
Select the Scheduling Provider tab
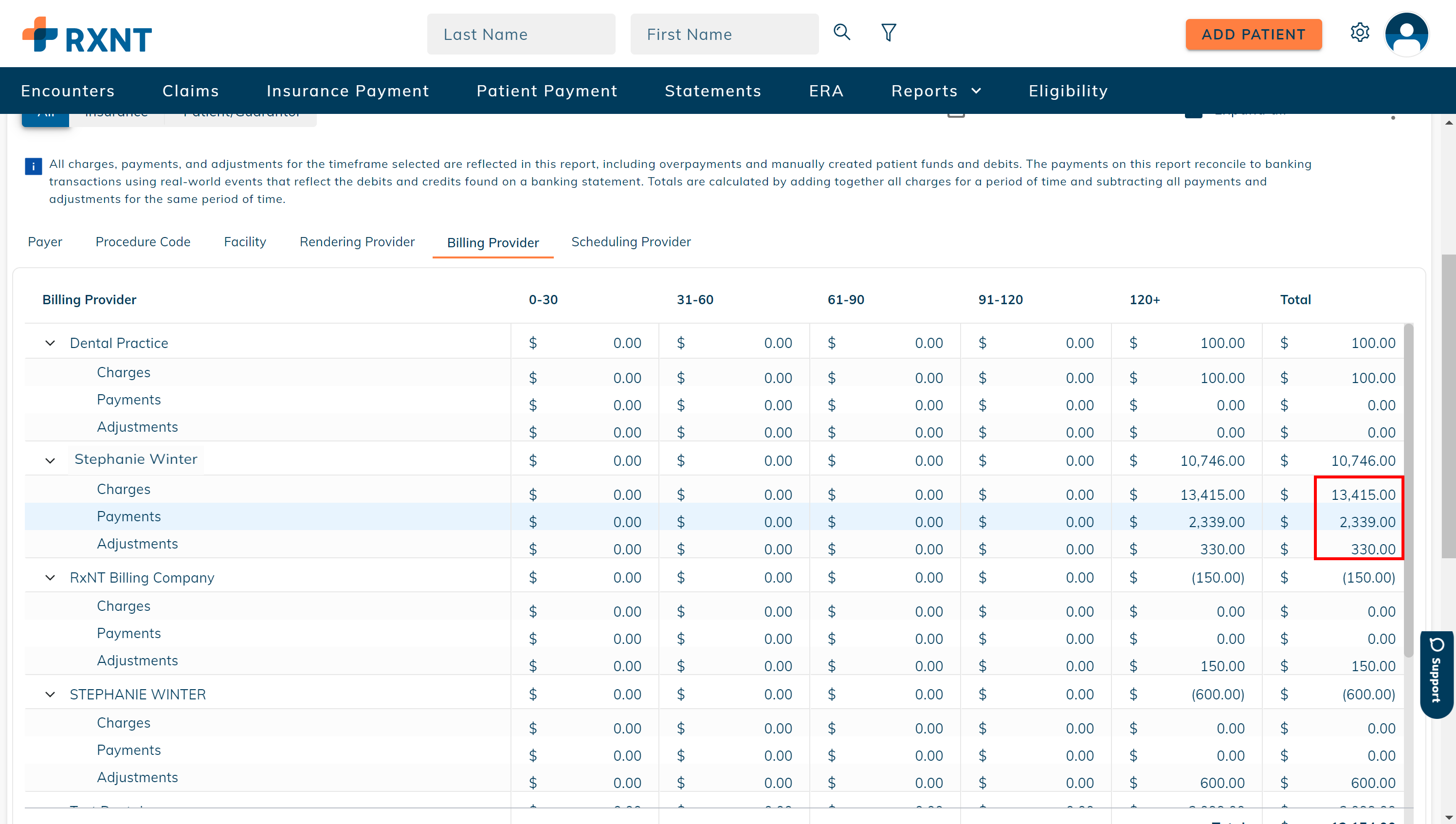[631, 242]
